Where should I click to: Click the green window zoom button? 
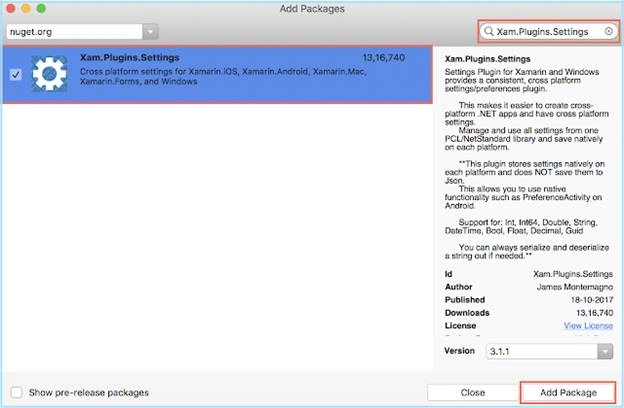[x=41, y=8]
